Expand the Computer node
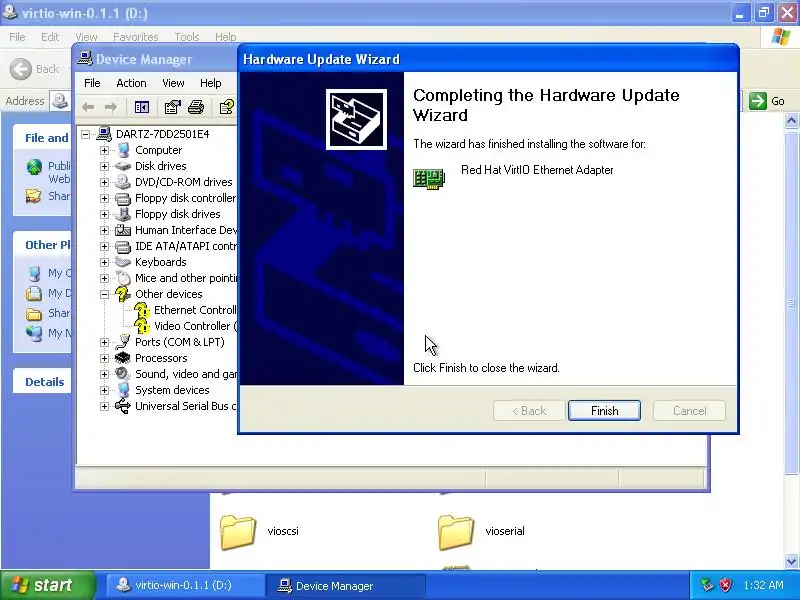This screenshot has height=600, width=800. [x=105, y=151]
